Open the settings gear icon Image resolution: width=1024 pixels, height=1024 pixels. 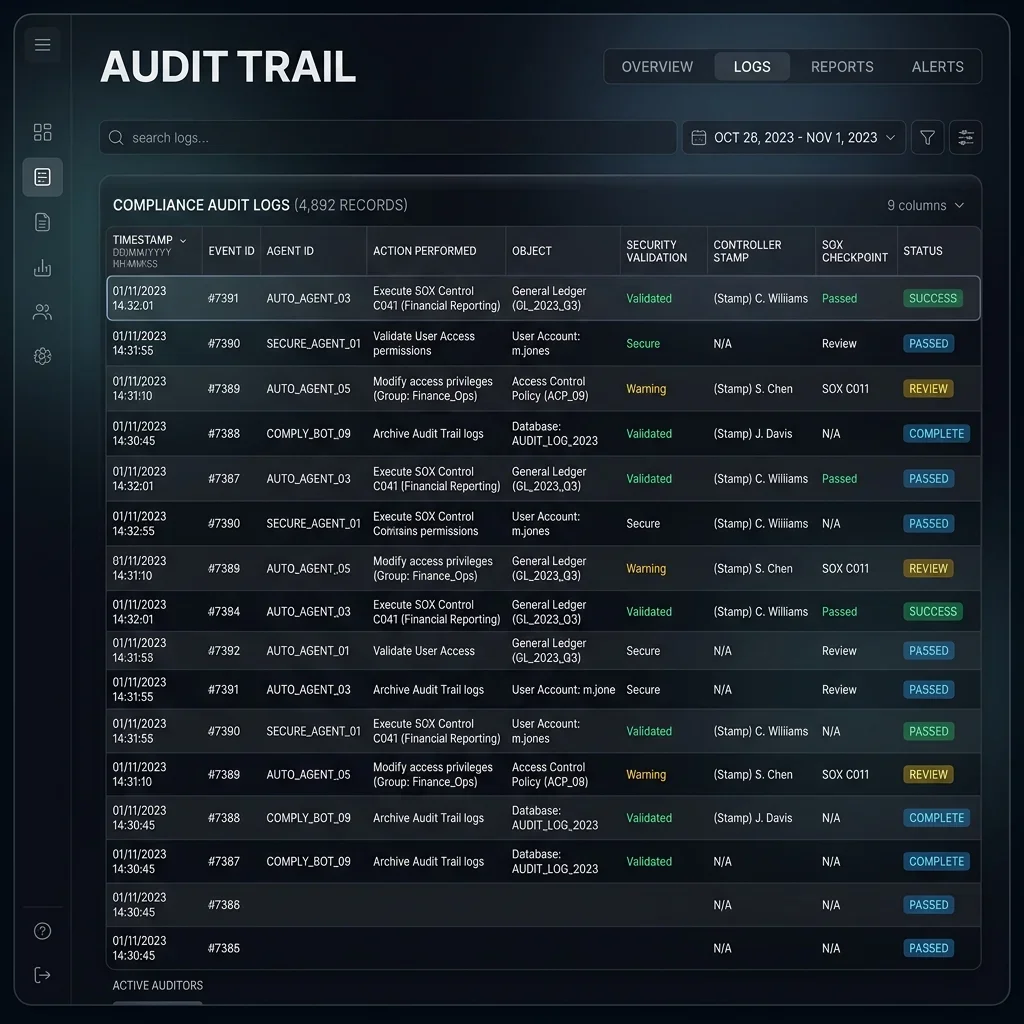pos(42,356)
